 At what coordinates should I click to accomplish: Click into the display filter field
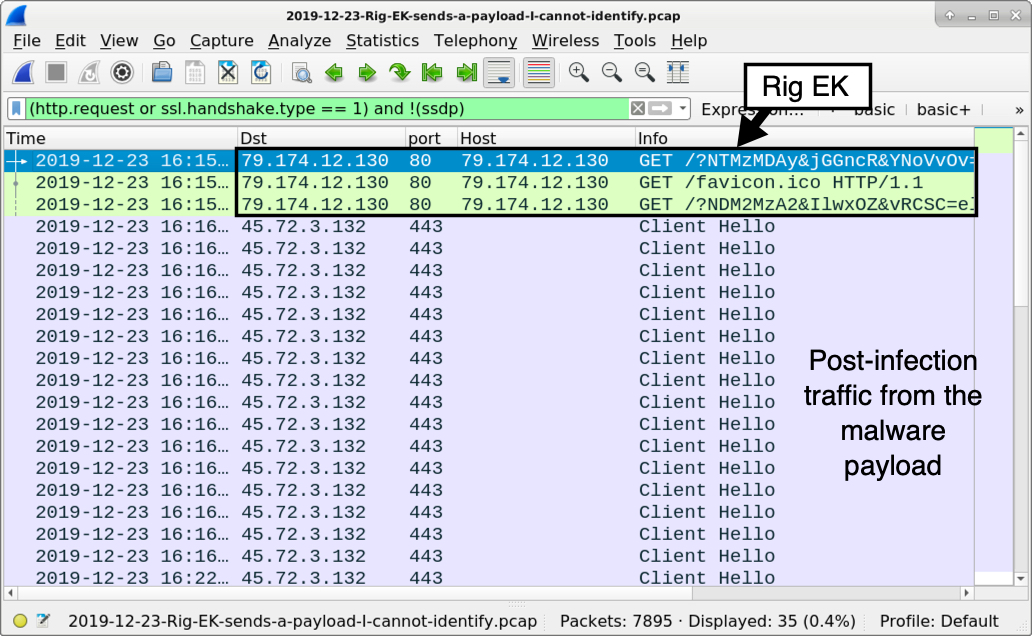pyautogui.click(x=326, y=109)
